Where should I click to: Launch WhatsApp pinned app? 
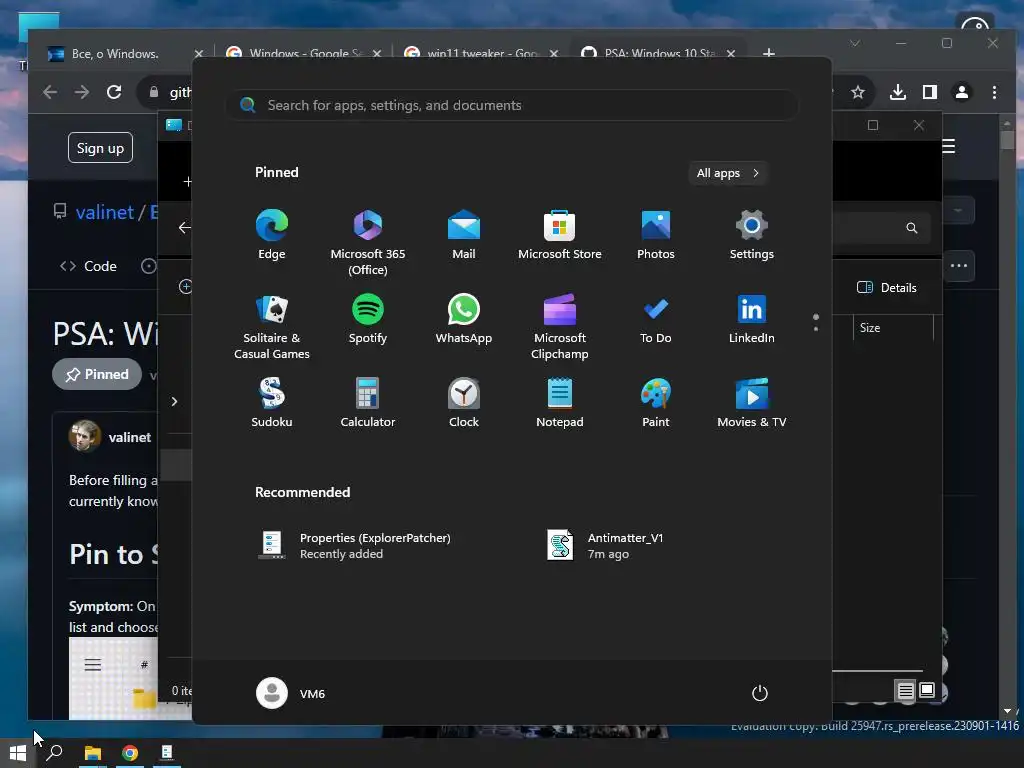pyautogui.click(x=464, y=319)
